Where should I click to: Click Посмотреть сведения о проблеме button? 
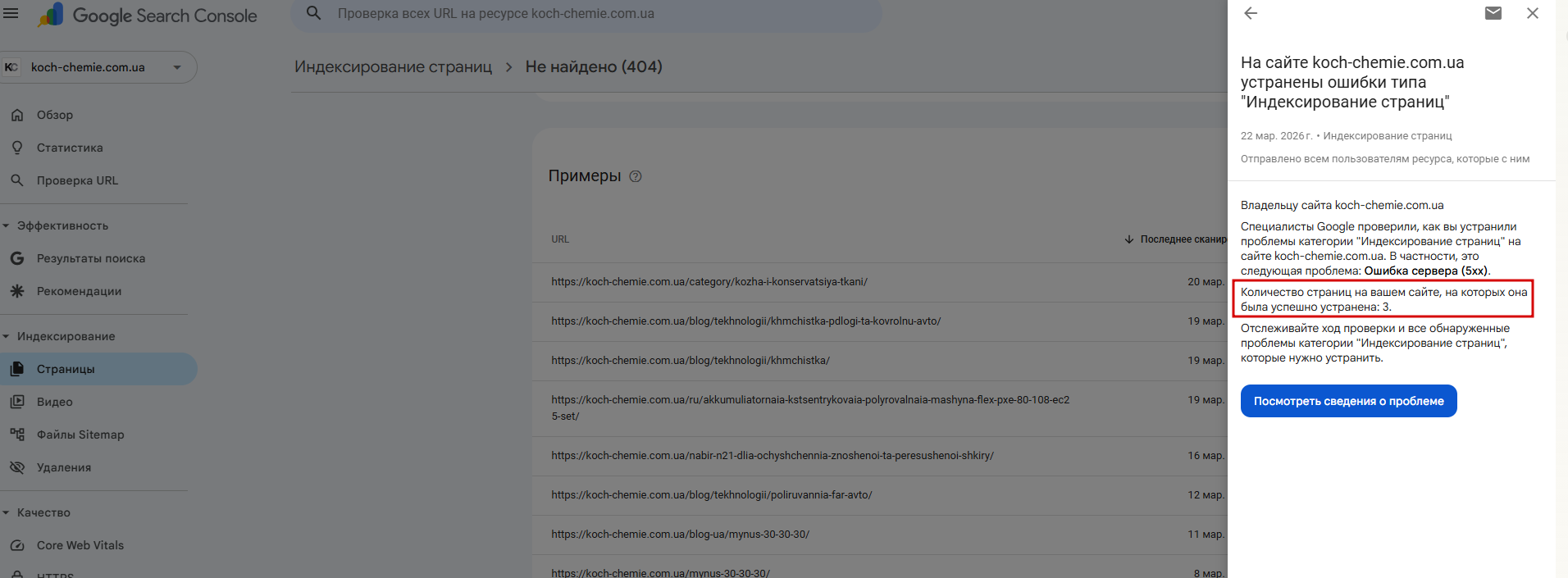tap(1349, 401)
